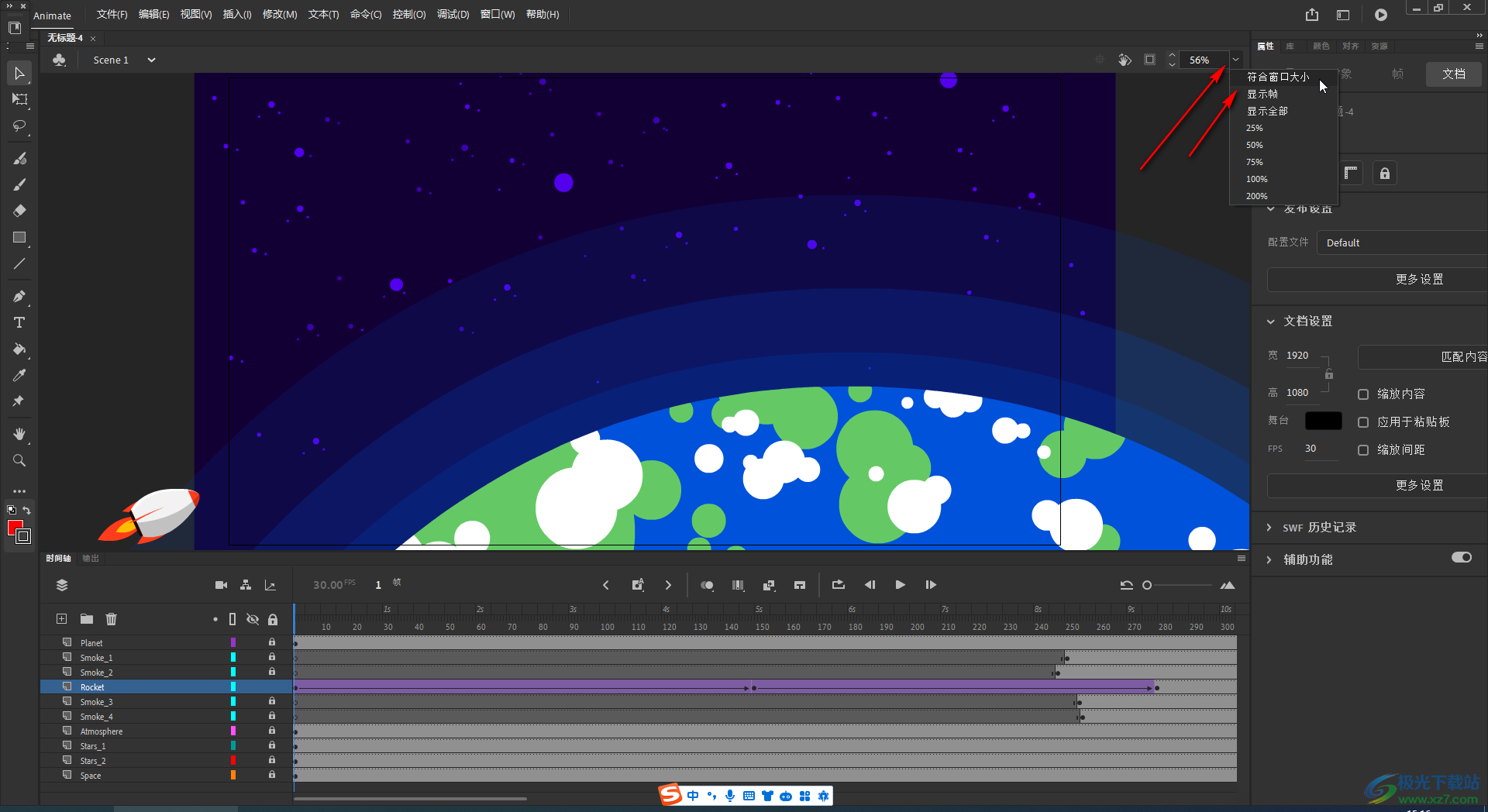
Task: Switch to the 文档 properties tab
Action: [x=1454, y=74]
